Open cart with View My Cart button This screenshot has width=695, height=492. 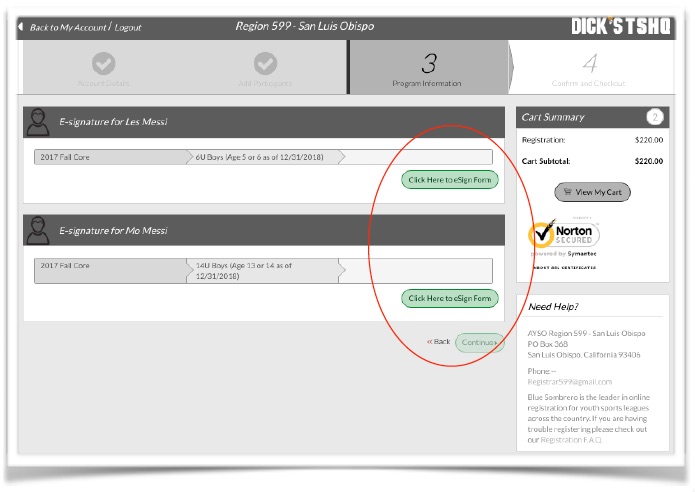pyautogui.click(x=593, y=192)
